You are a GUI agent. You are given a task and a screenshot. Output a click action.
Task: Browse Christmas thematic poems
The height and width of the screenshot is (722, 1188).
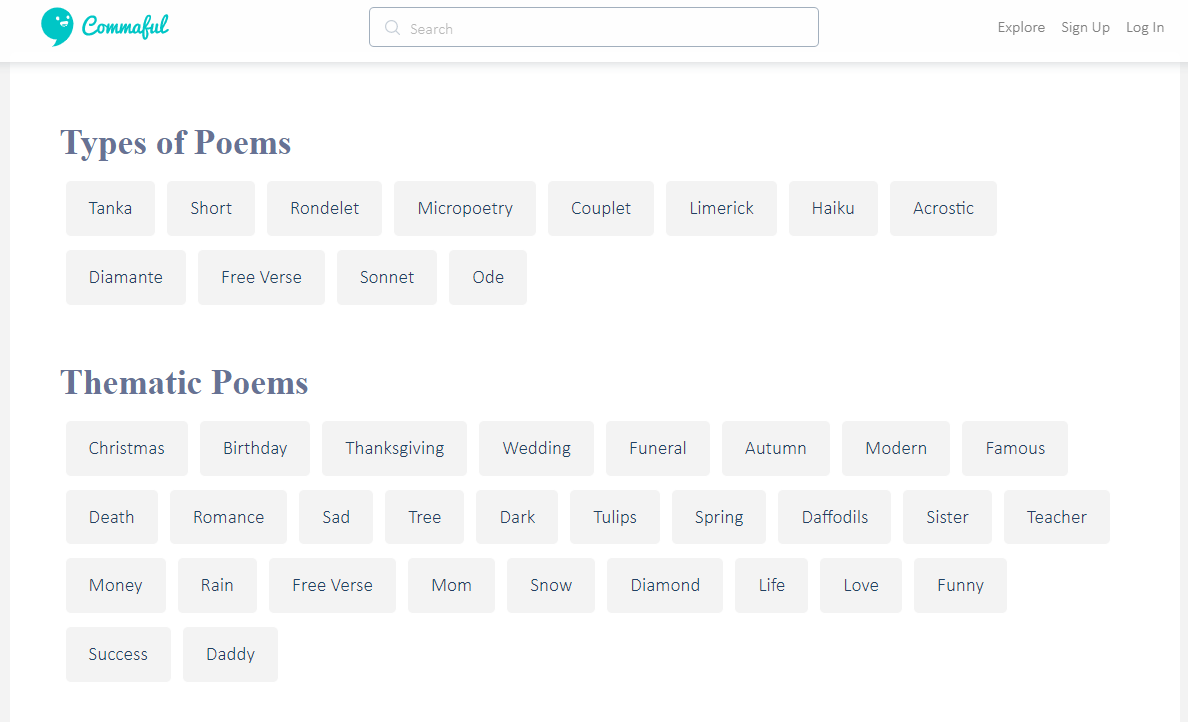tap(126, 448)
